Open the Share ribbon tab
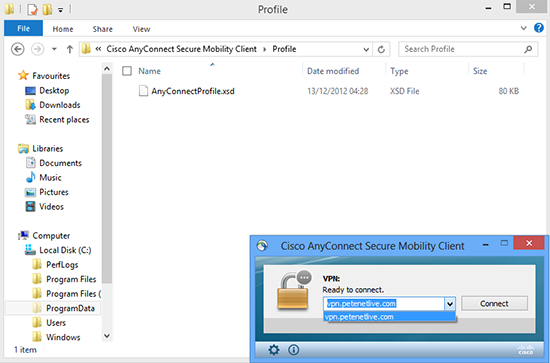The image size is (550, 363). coord(102,29)
